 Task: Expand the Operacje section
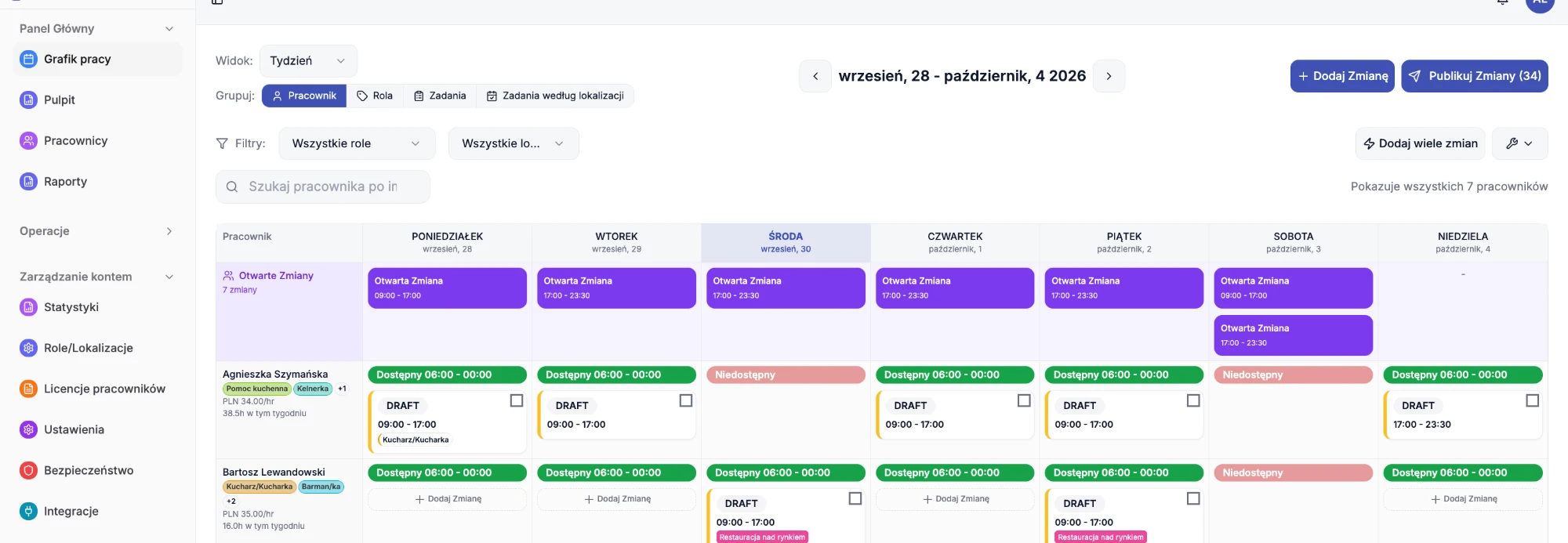click(x=169, y=231)
